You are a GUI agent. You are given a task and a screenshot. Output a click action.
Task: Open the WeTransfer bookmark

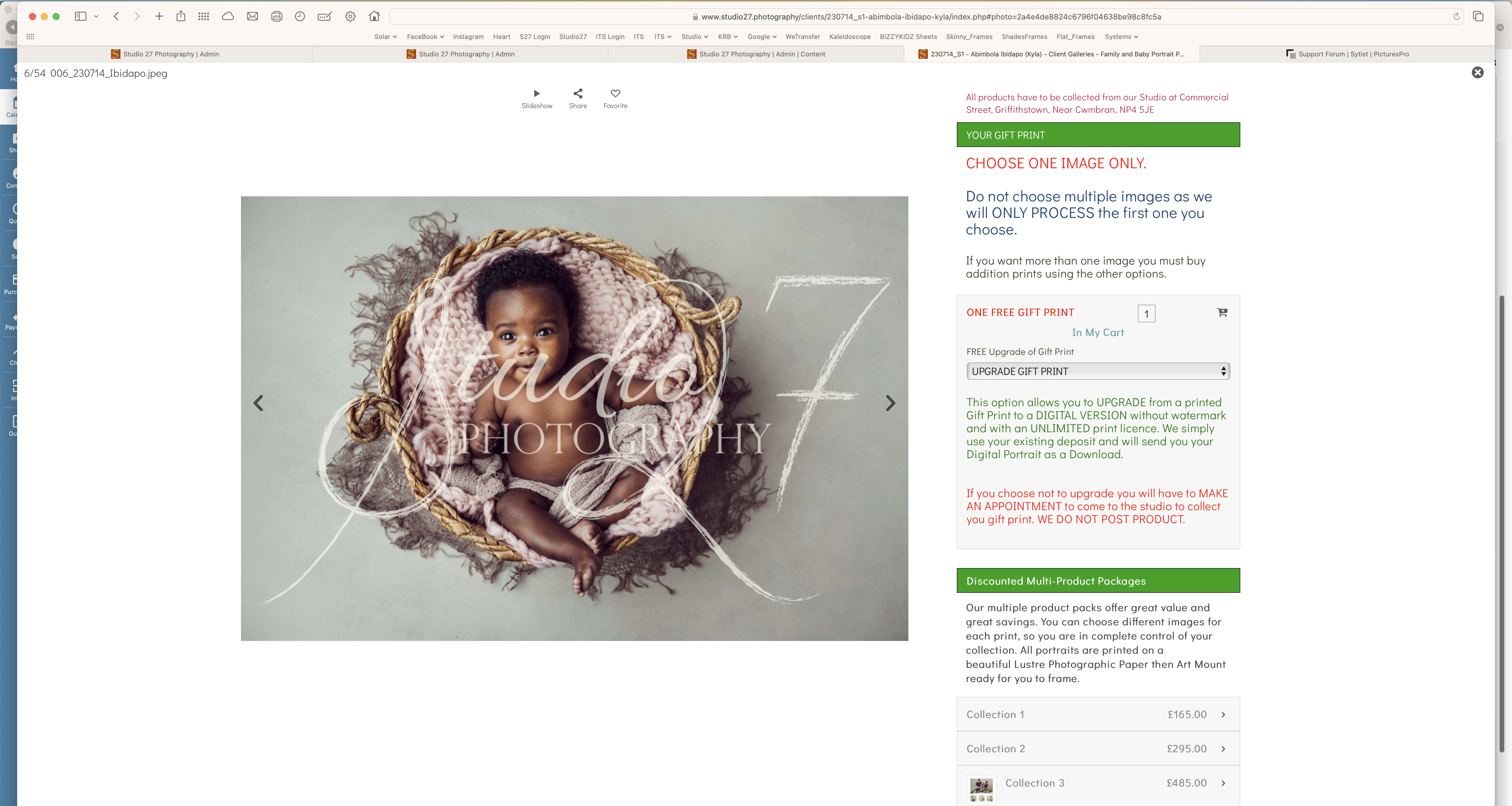pos(802,36)
